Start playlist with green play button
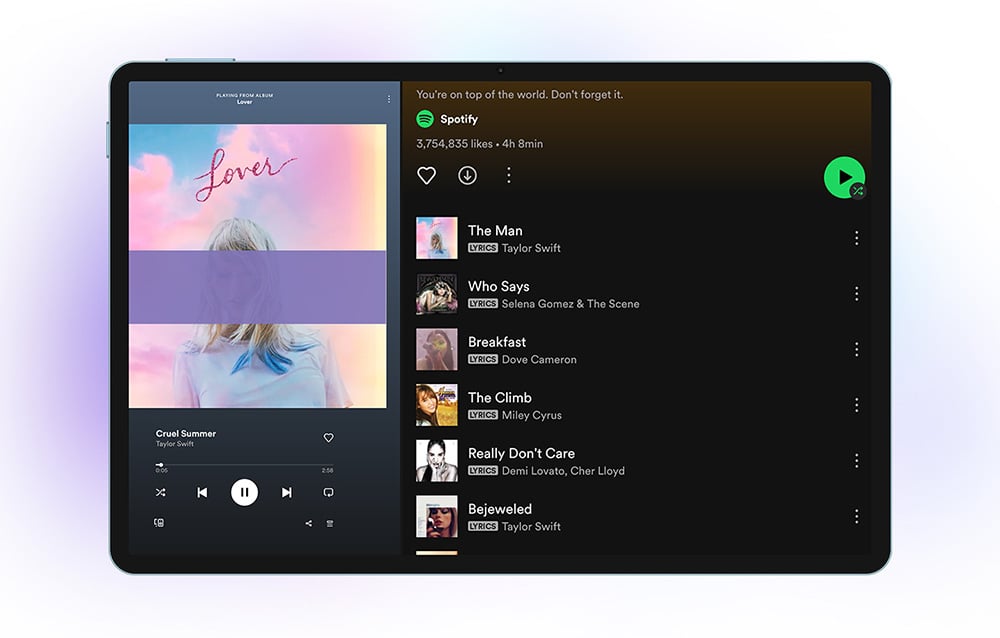The width and height of the screenshot is (1000, 638). tap(843, 176)
